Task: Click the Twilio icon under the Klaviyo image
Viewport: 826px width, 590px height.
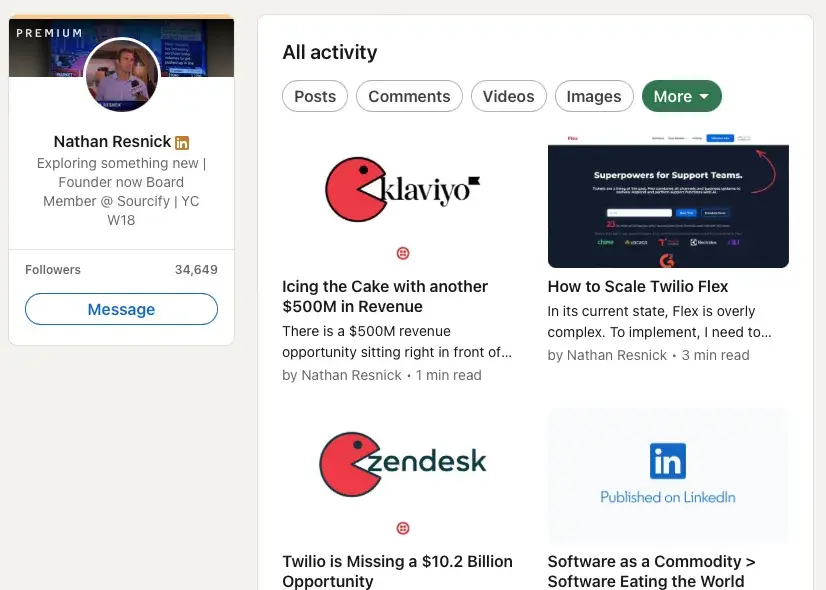Action: (x=403, y=253)
